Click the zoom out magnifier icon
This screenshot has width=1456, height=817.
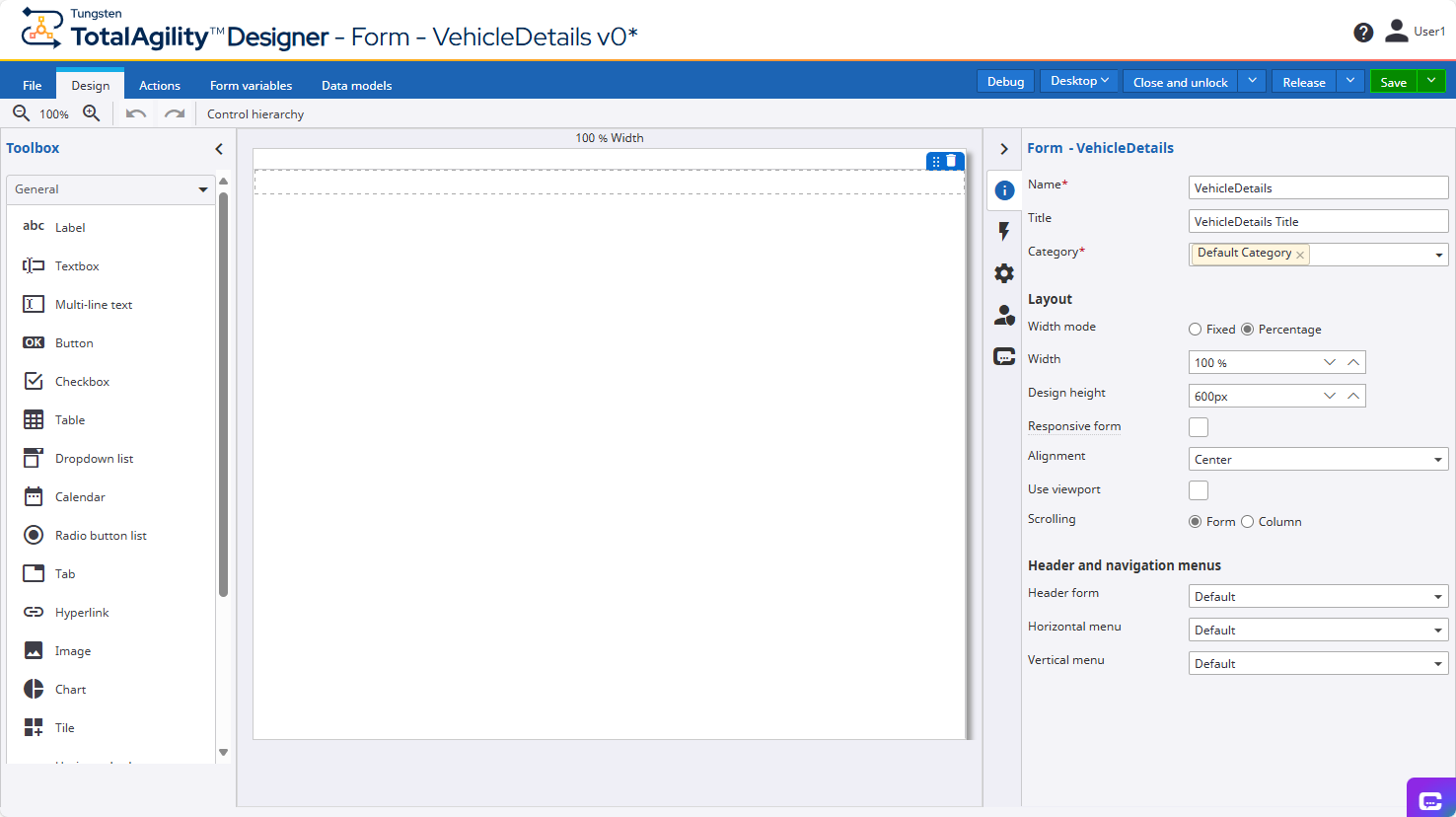[21, 113]
